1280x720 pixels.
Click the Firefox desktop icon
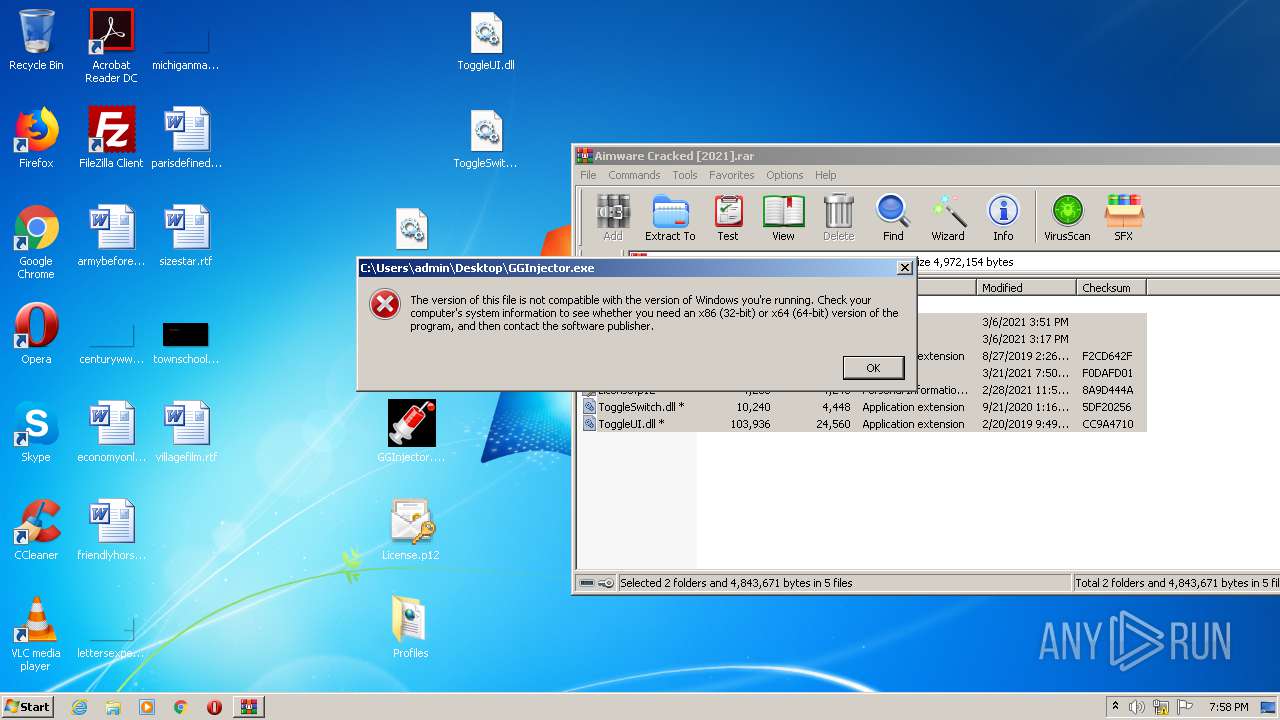[x=36, y=139]
